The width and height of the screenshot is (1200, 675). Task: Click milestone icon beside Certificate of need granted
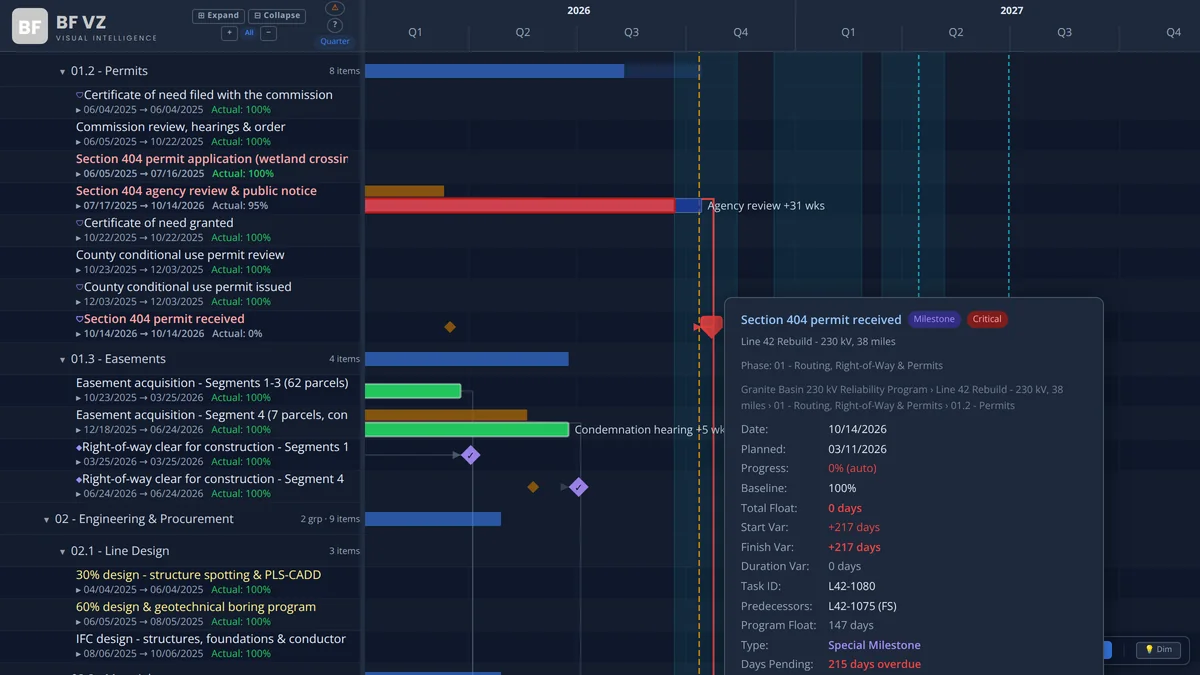(x=80, y=223)
